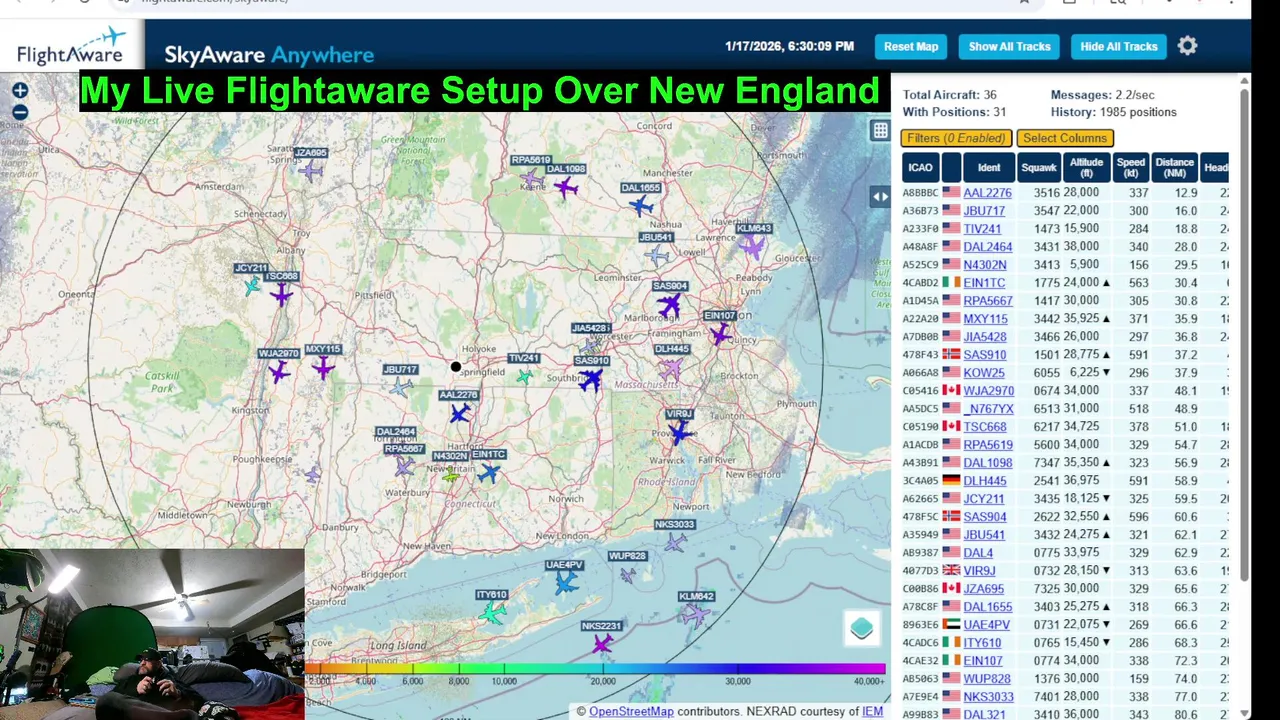Image resolution: width=1280 pixels, height=720 pixels.
Task: Select the TIV241 aircraft icon on map
Action: point(524,376)
